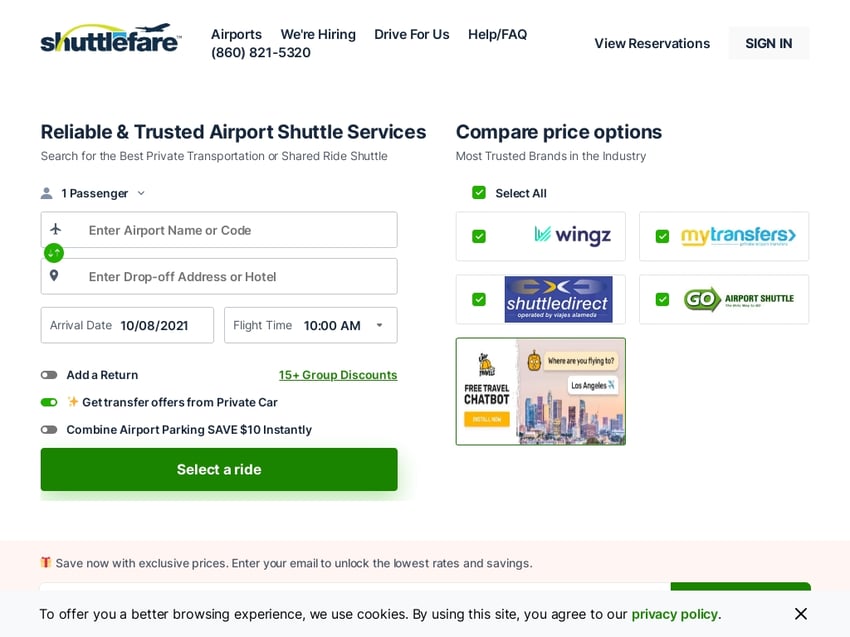
Task: Dismiss the cookie notice banner
Action: click(x=800, y=614)
